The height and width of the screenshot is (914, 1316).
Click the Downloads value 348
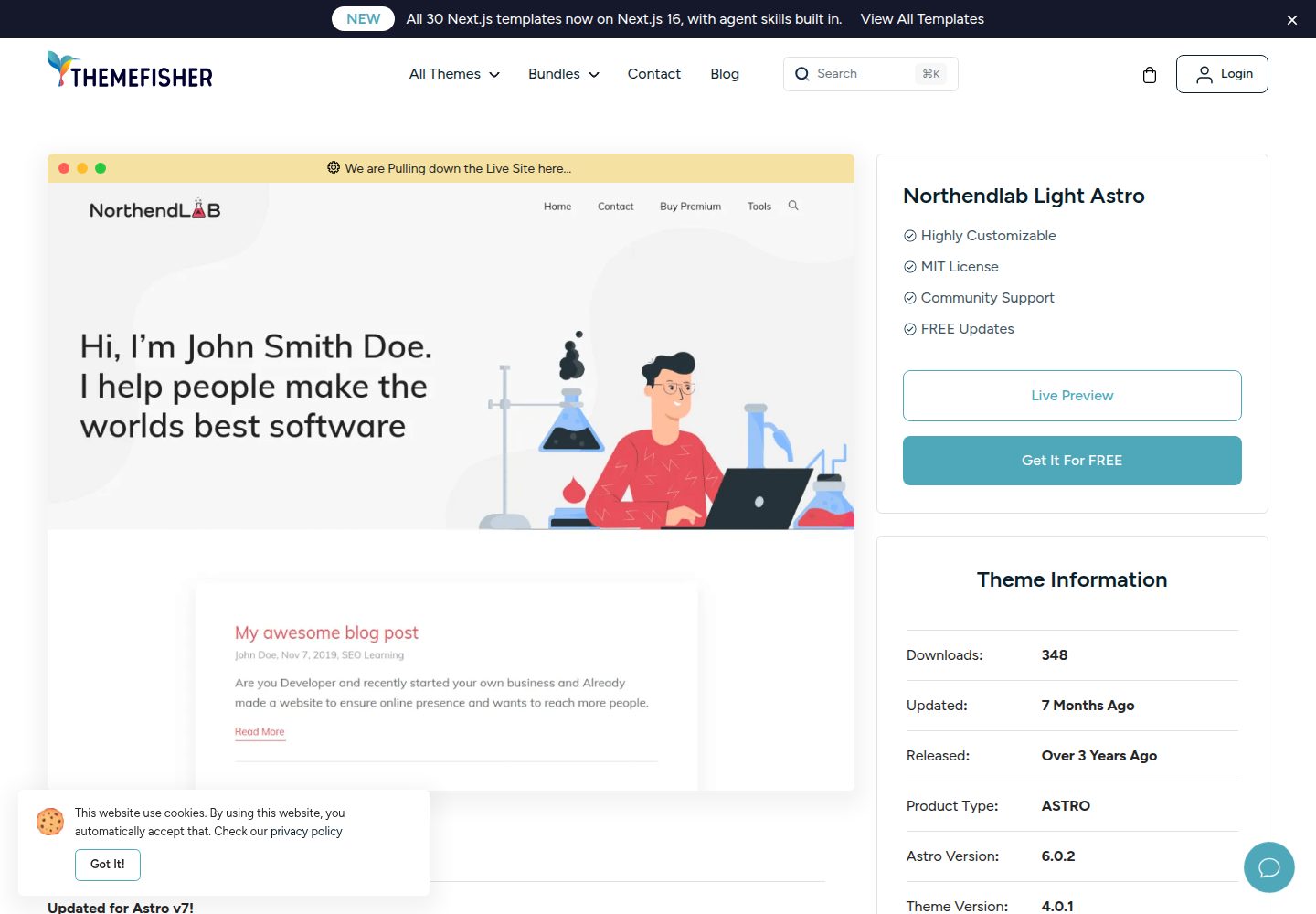(1055, 655)
